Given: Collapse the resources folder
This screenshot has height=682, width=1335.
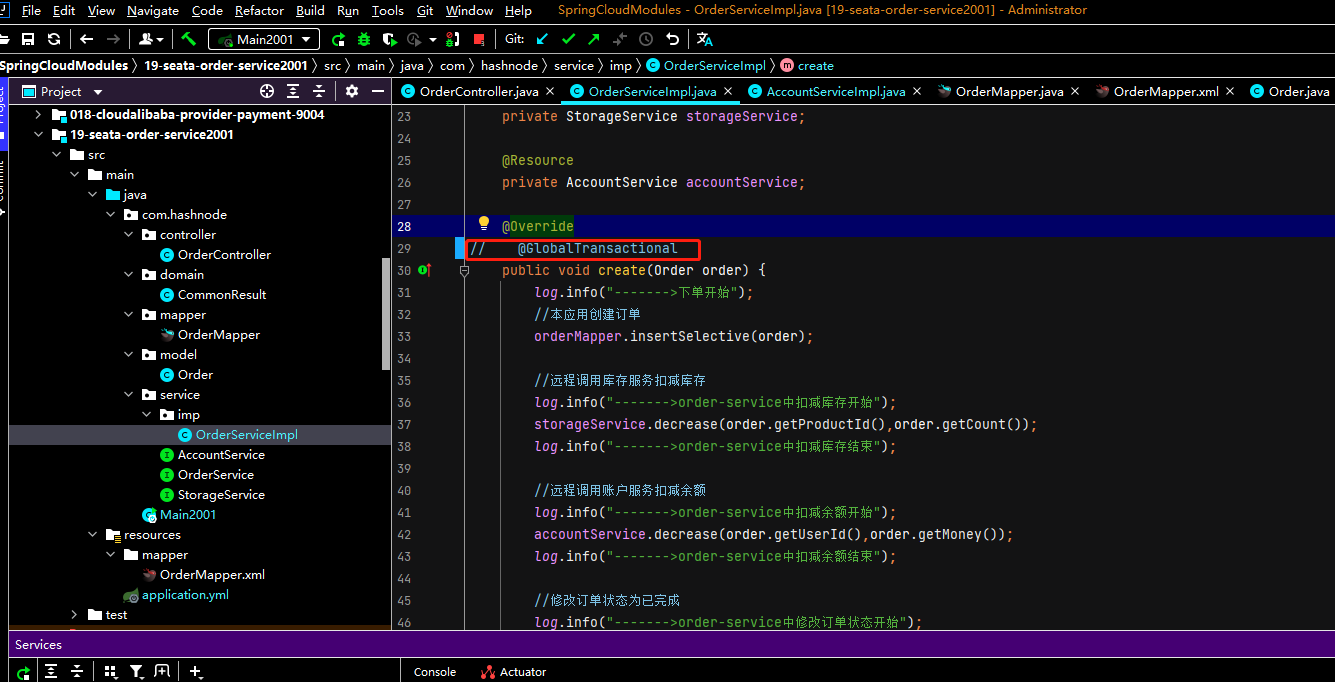Looking at the screenshot, I should [93, 535].
